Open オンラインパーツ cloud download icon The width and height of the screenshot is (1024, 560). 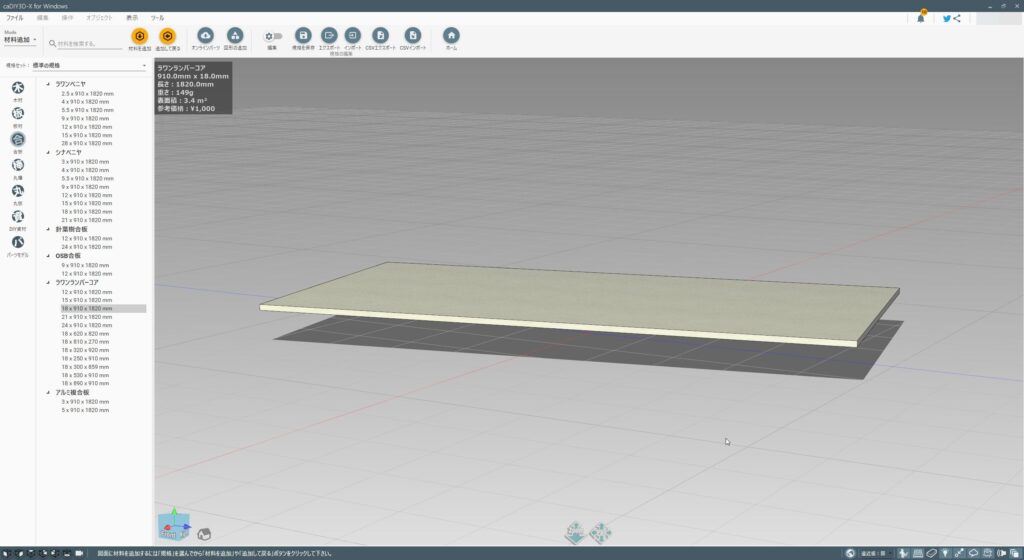point(205,36)
